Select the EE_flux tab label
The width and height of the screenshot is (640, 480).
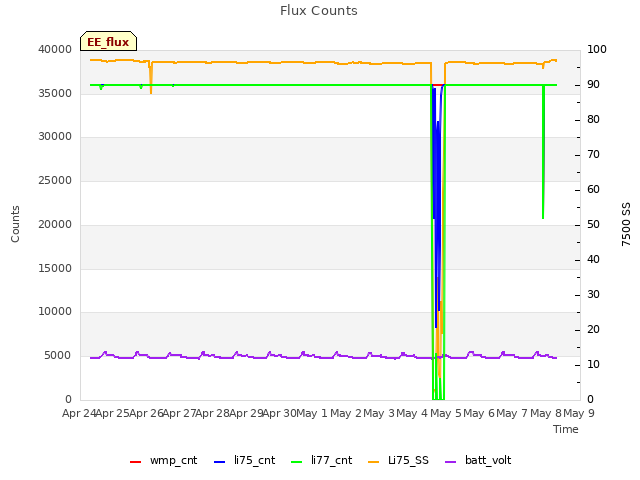(x=108, y=42)
